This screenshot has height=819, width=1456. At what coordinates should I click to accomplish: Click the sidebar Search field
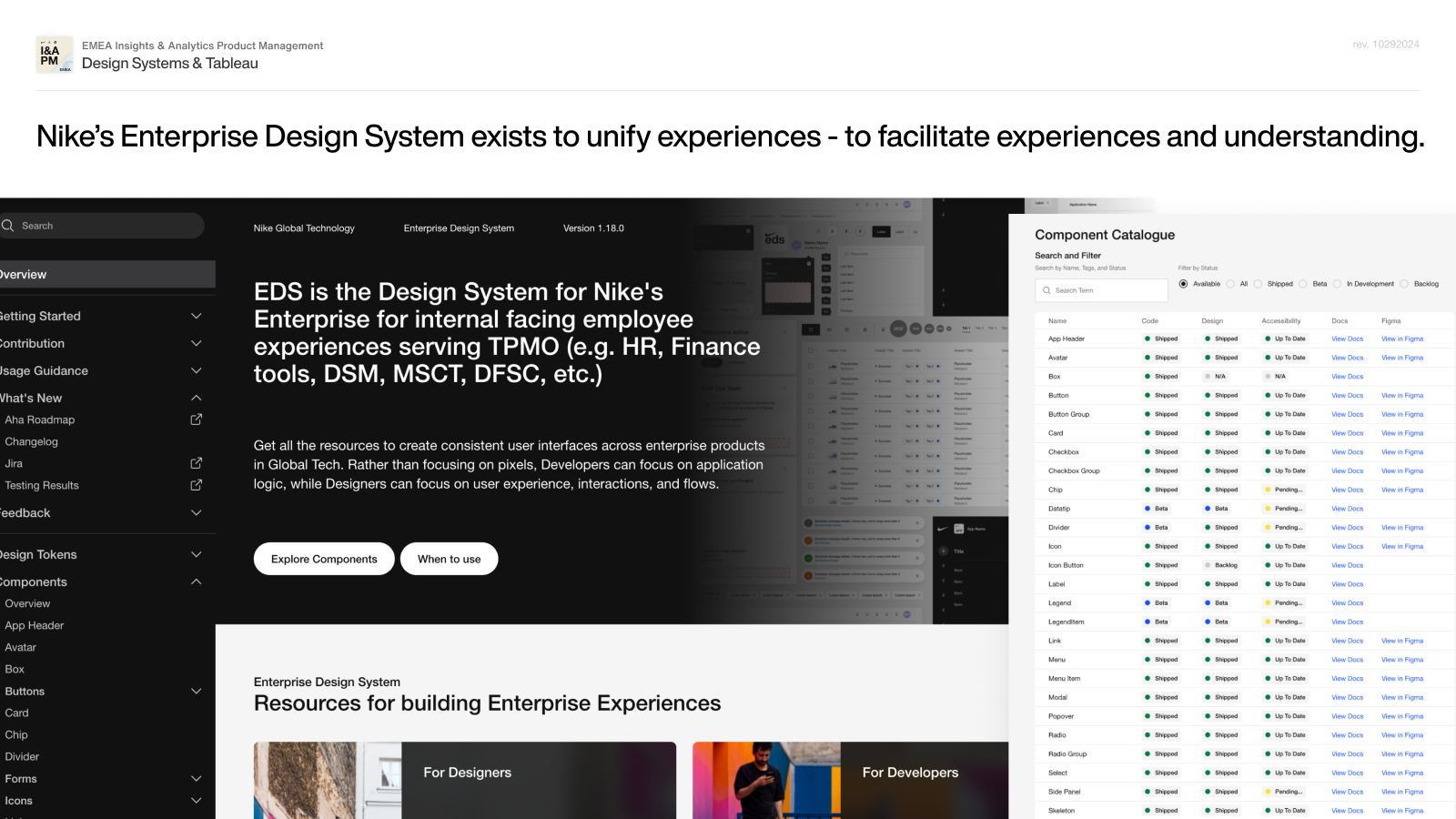tap(102, 226)
